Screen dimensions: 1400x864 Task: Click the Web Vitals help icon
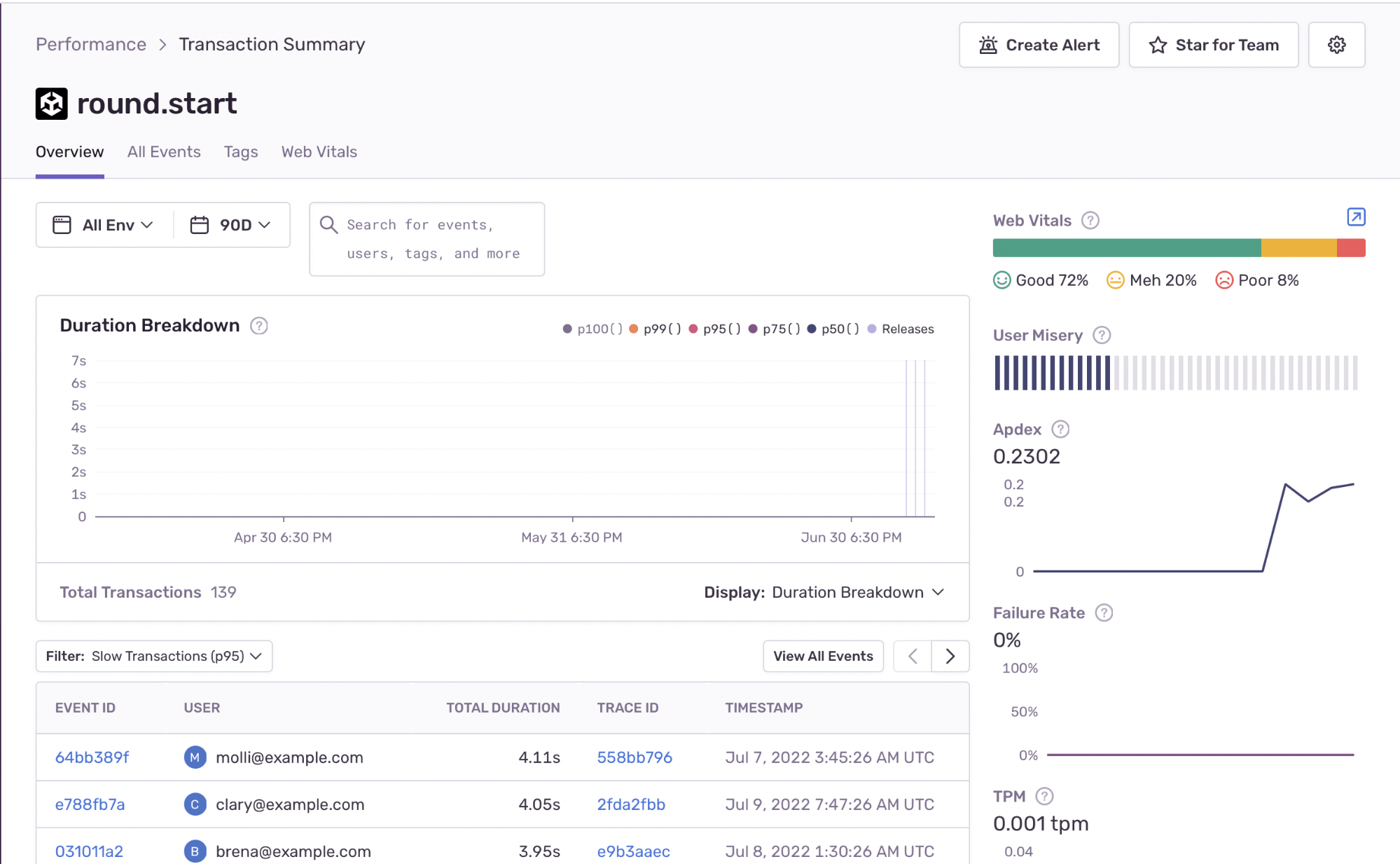[x=1090, y=221]
